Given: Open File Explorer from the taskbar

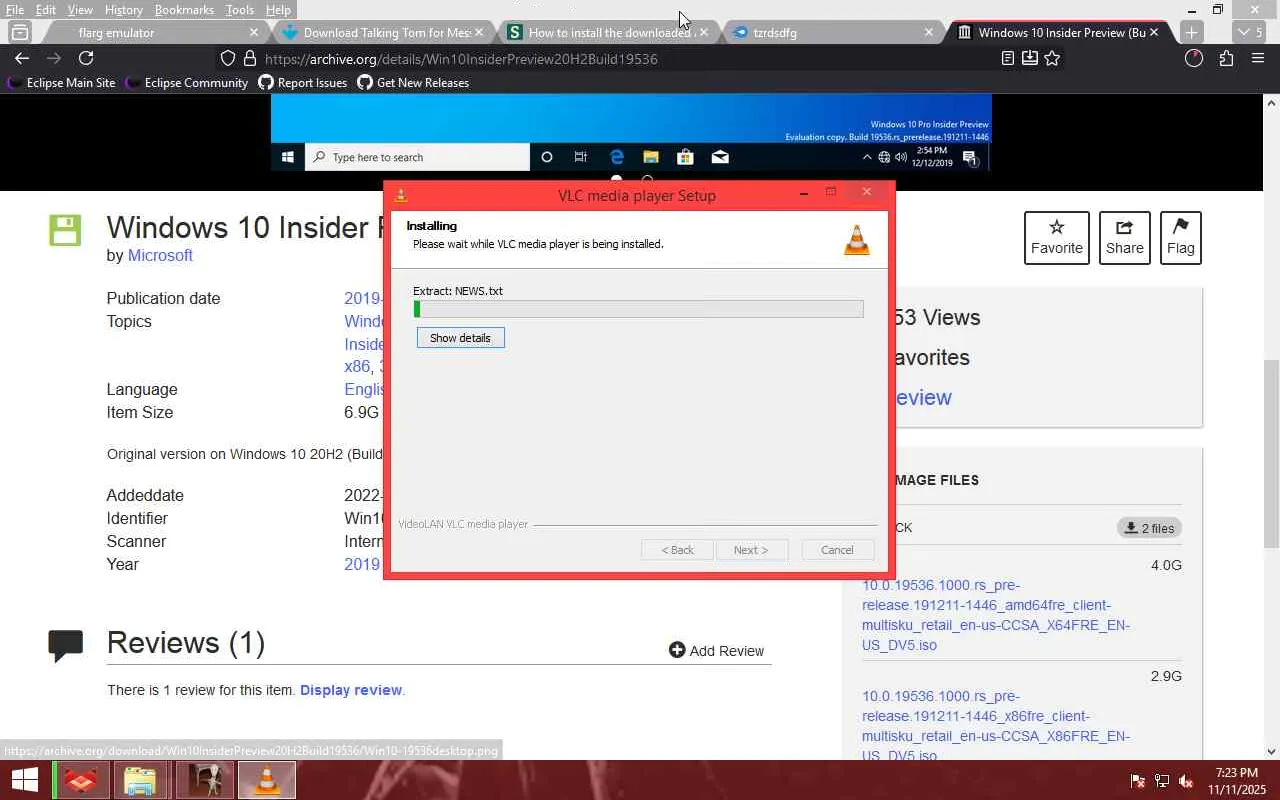Looking at the screenshot, I should (140, 780).
